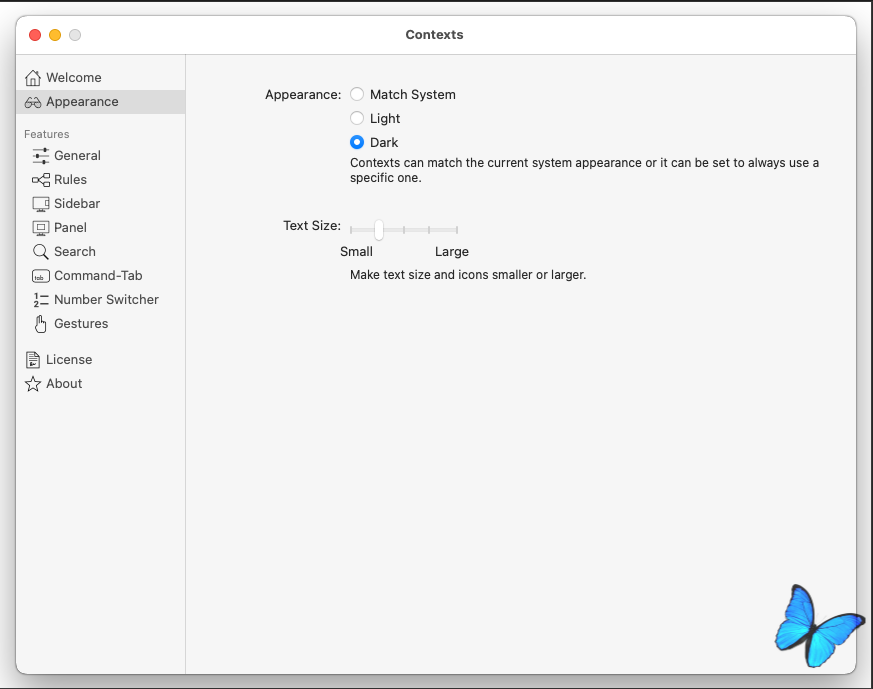Click the Rules branching icon
The width and height of the screenshot is (873, 689).
tap(41, 180)
